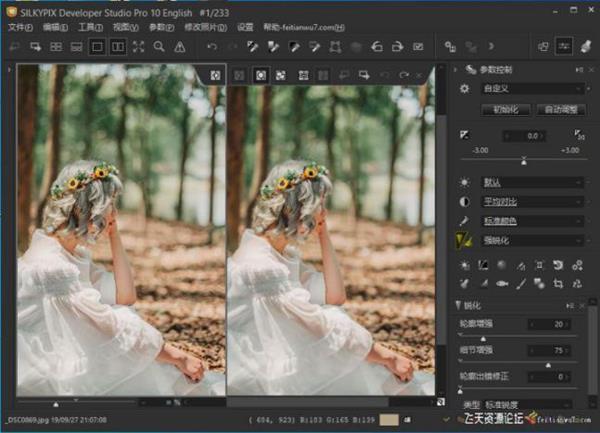The width and height of the screenshot is (600, 433).
Task: Click the warning triangle display icon
Action: pos(179,47)
